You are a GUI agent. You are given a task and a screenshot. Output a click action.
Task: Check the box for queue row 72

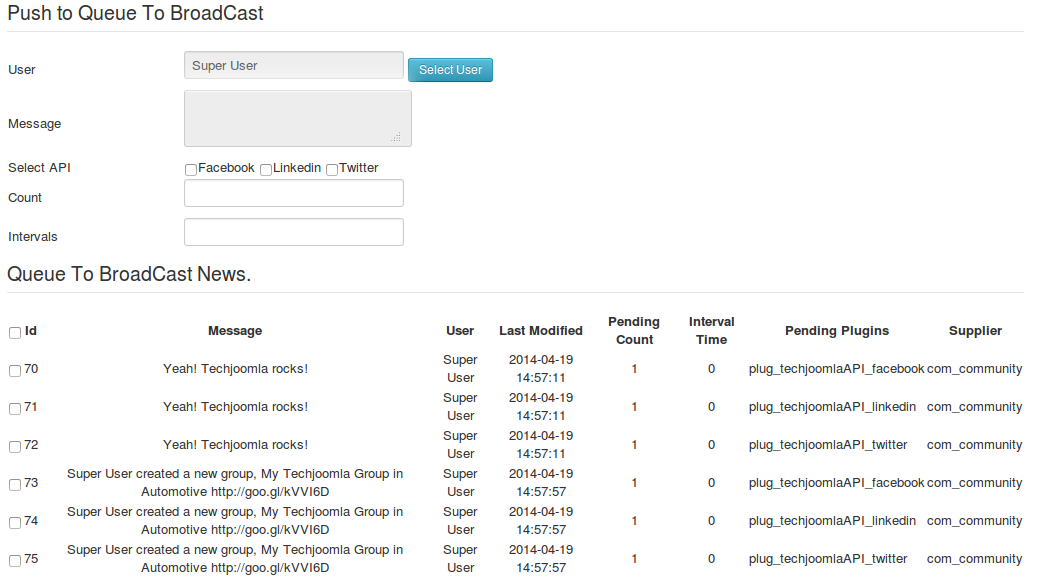(15, 447)
